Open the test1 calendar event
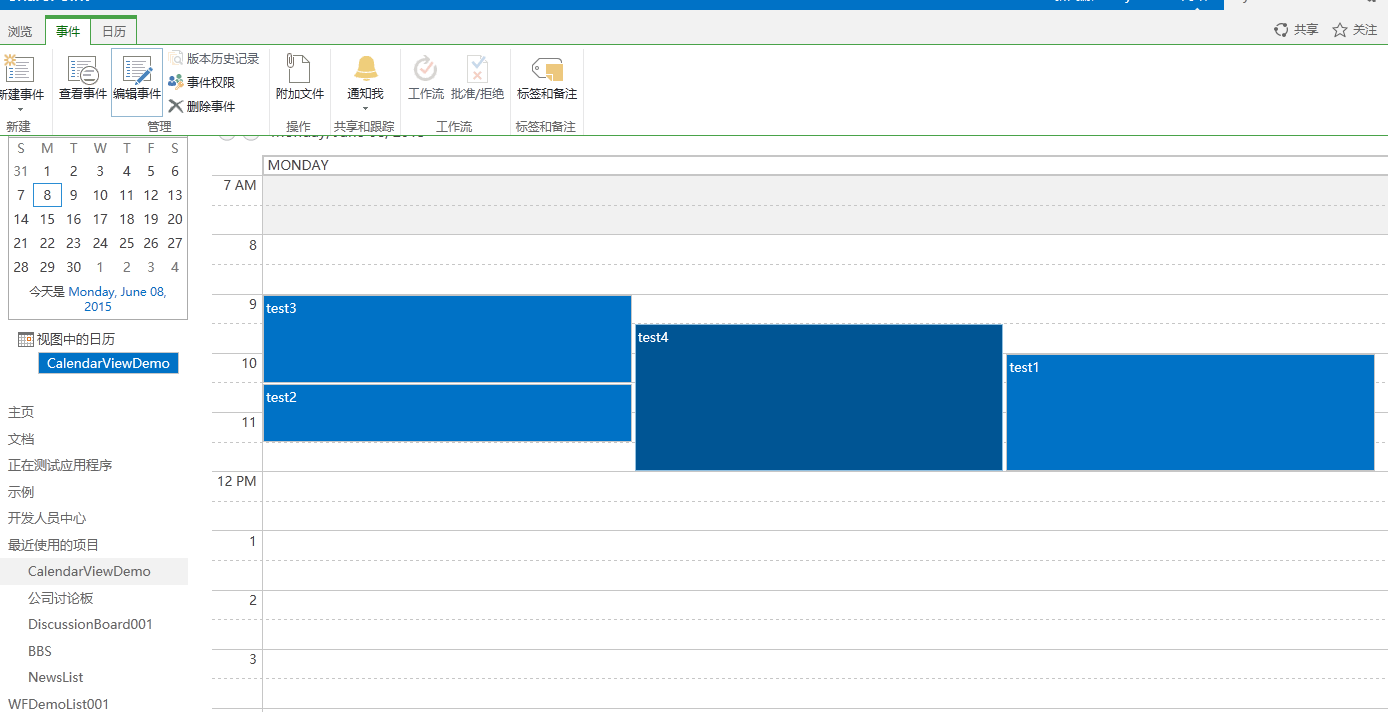The width and height of the screenshot is (1388, 712). [x=1190, y=412]
